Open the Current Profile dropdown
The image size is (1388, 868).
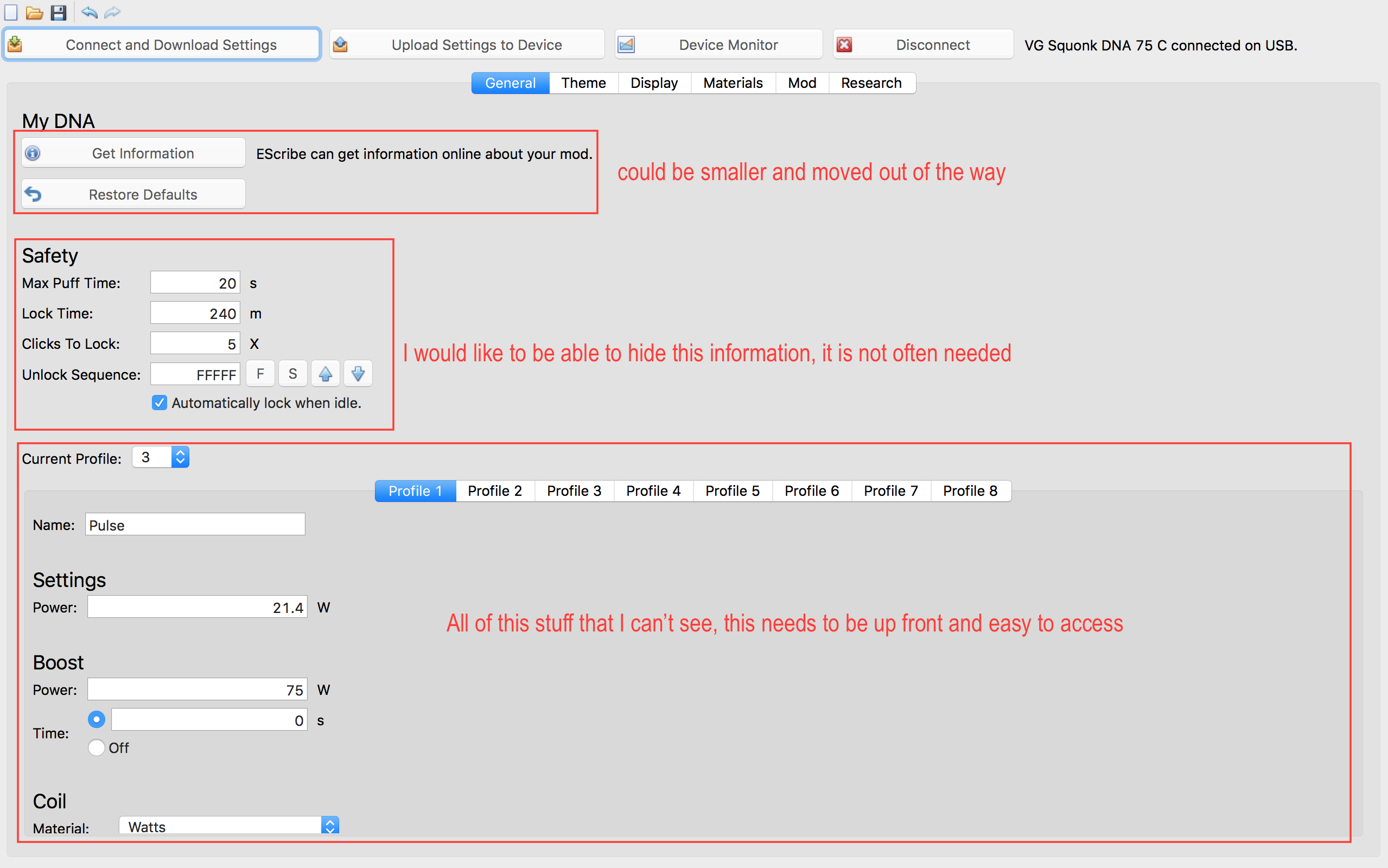[x=161, y=457]
